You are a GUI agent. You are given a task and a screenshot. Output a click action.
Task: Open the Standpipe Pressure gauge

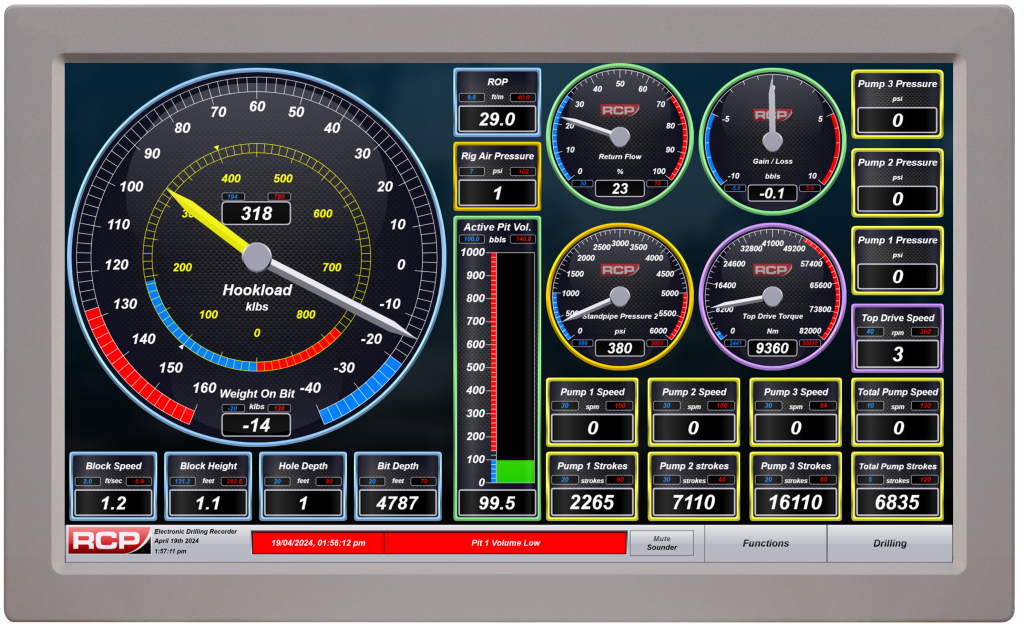[x=619, y=296]
